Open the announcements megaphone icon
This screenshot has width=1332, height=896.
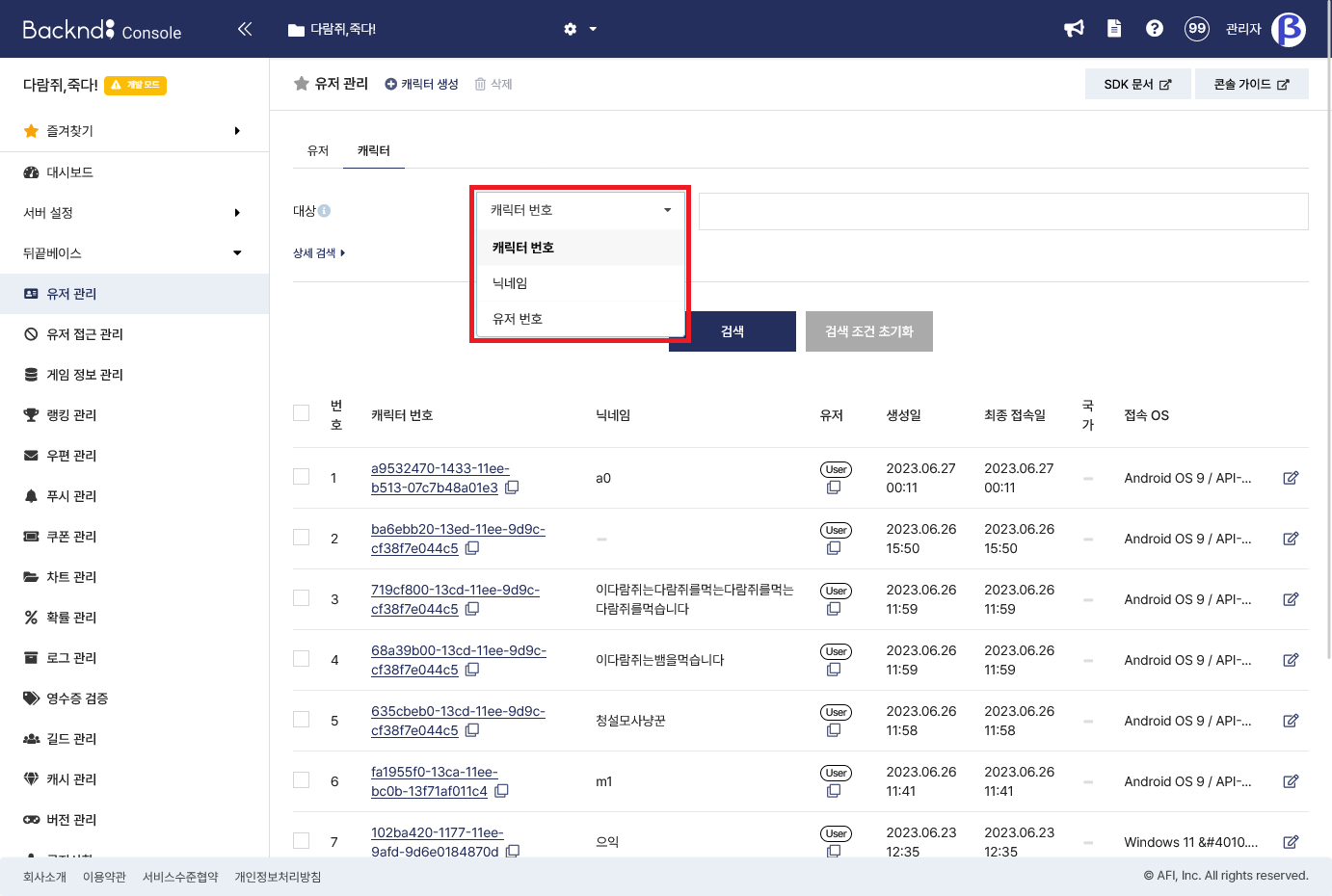1074,29
